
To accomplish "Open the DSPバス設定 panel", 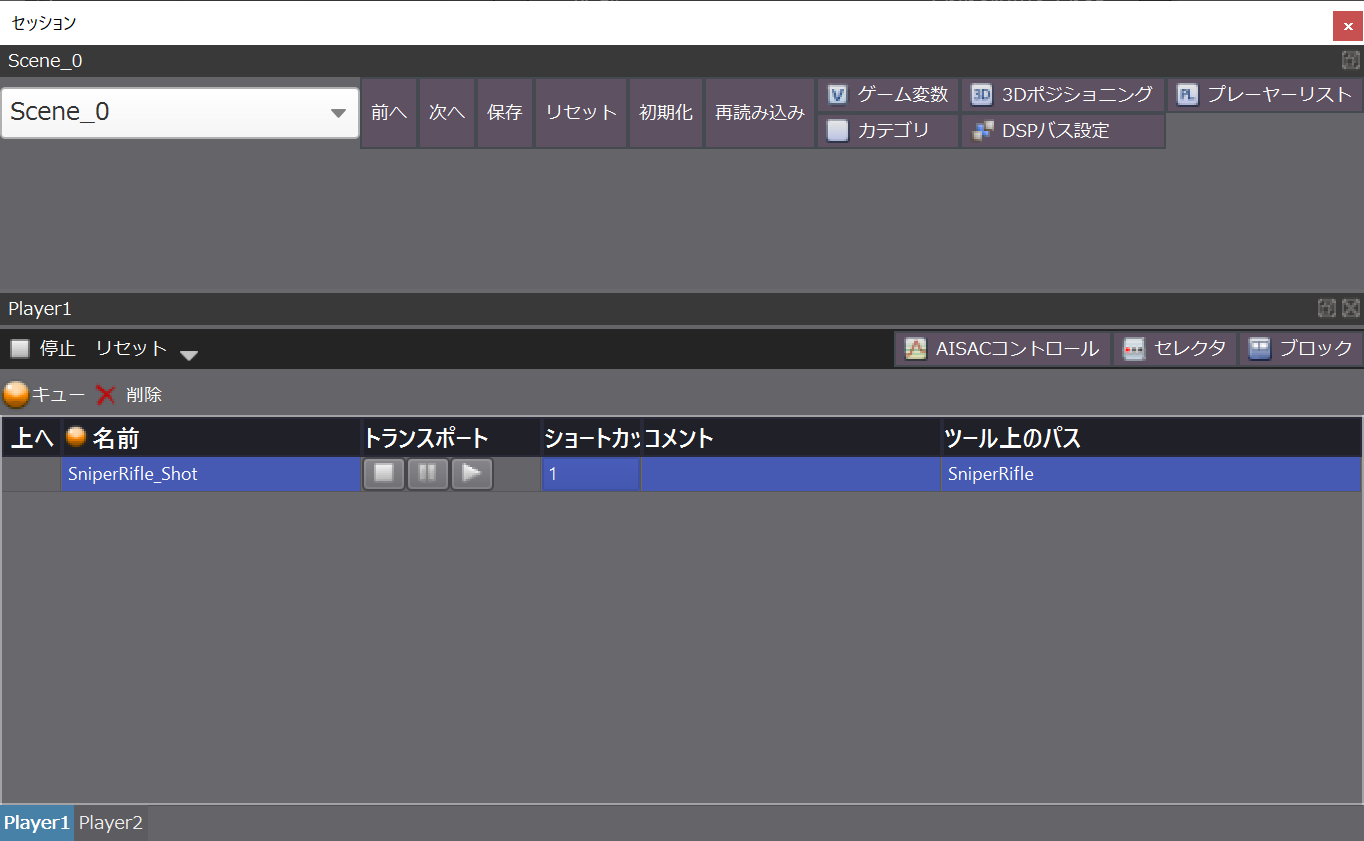I will click(x=1063, y=130).
